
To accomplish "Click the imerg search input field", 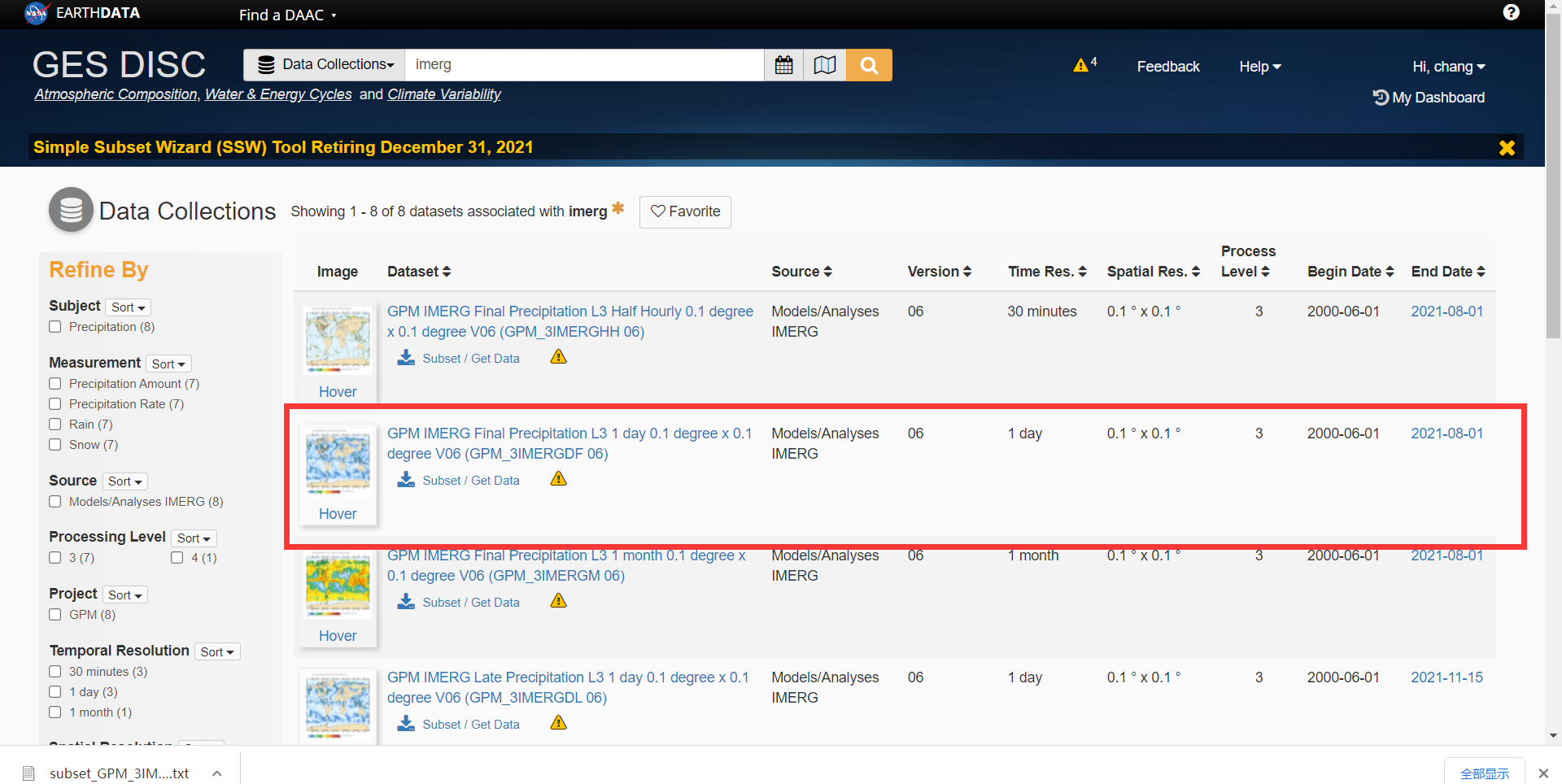I will [x=584, y=65].
